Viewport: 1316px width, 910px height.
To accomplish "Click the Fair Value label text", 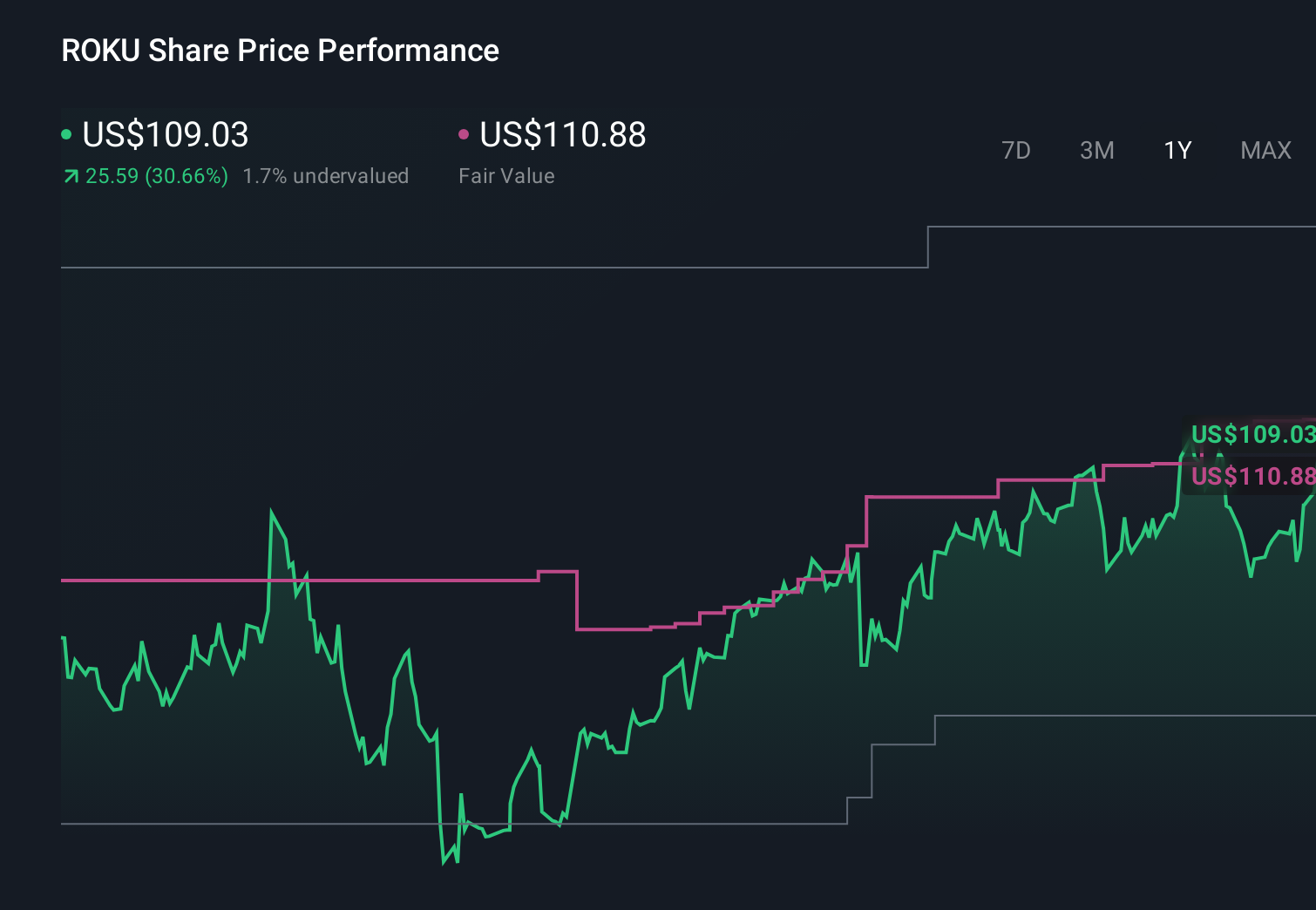I will (506, 176).
